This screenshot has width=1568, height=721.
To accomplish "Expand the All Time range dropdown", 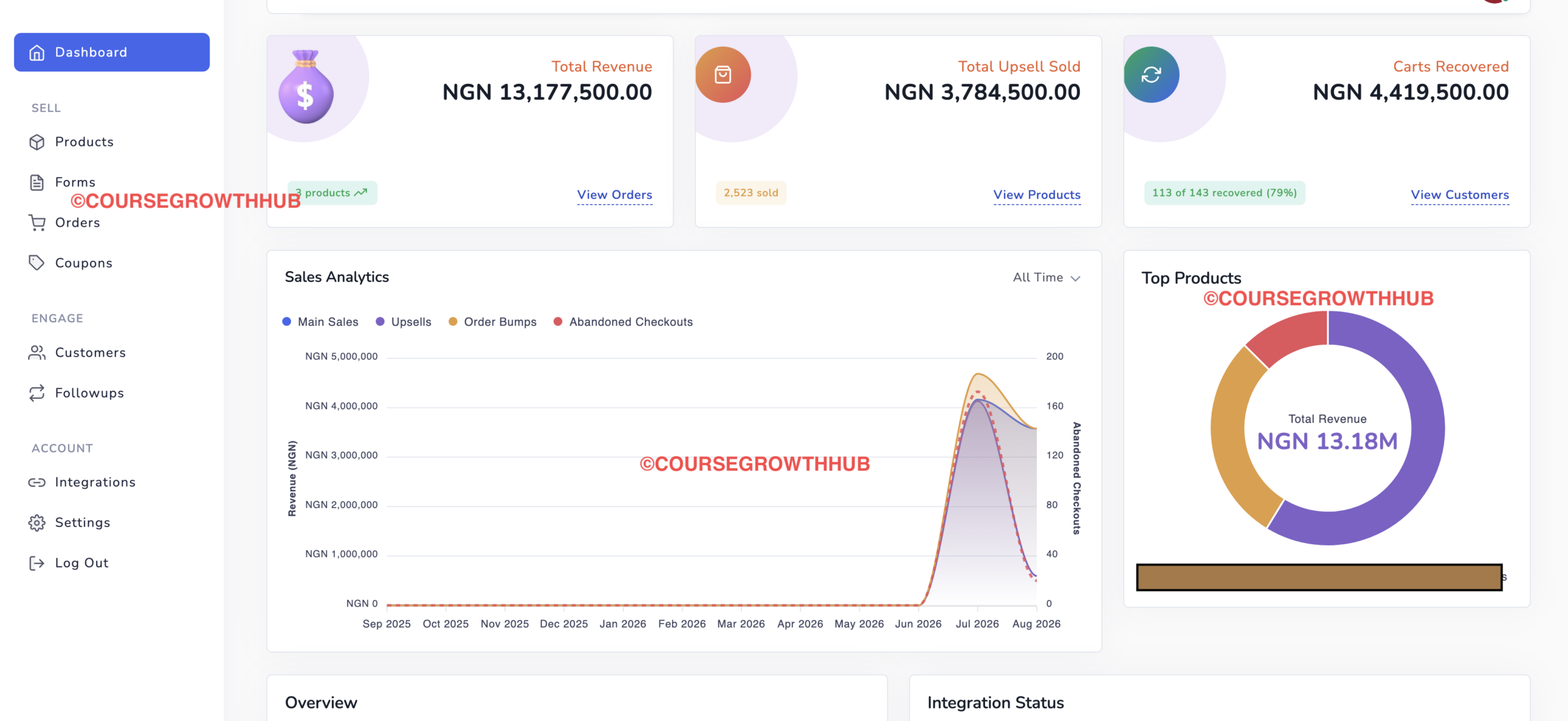I will point(1046,277).
